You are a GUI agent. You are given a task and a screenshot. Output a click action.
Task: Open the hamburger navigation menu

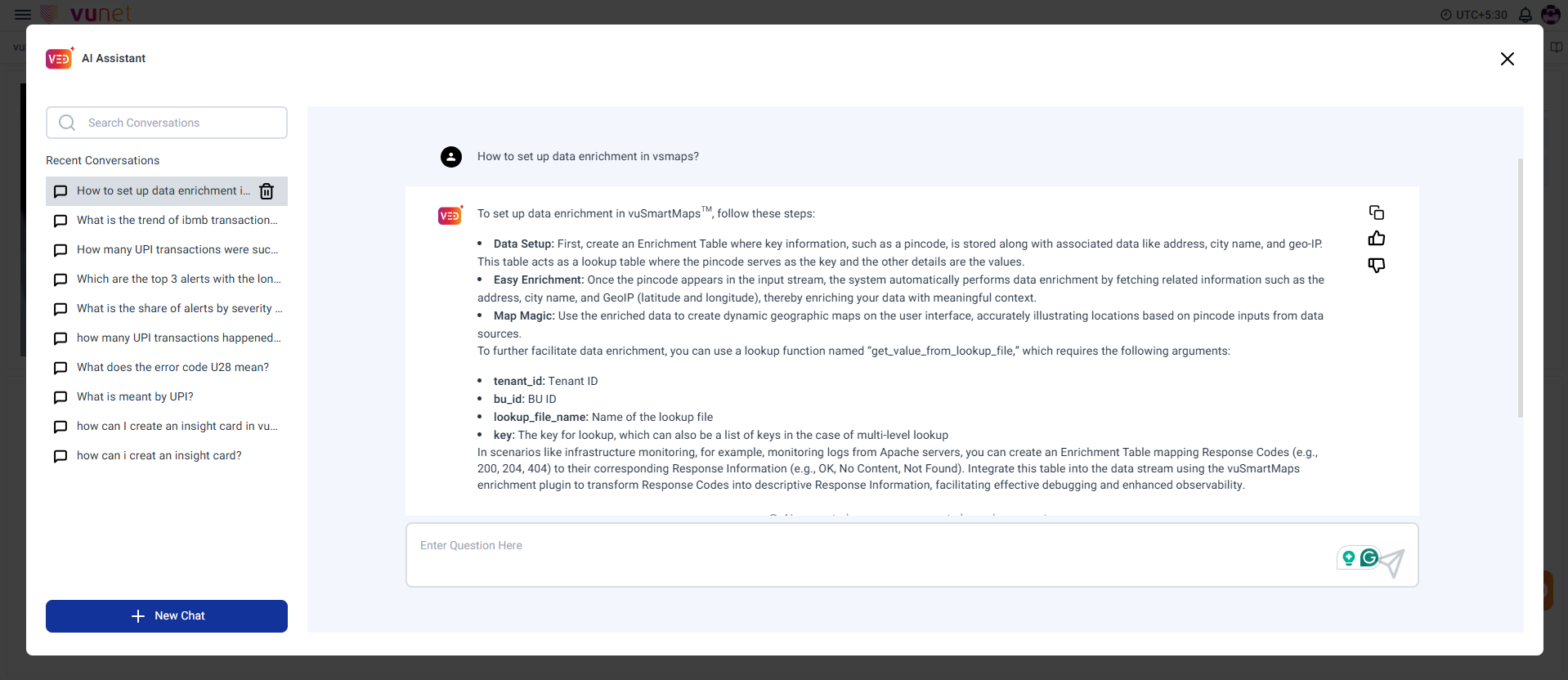point(23,15)
